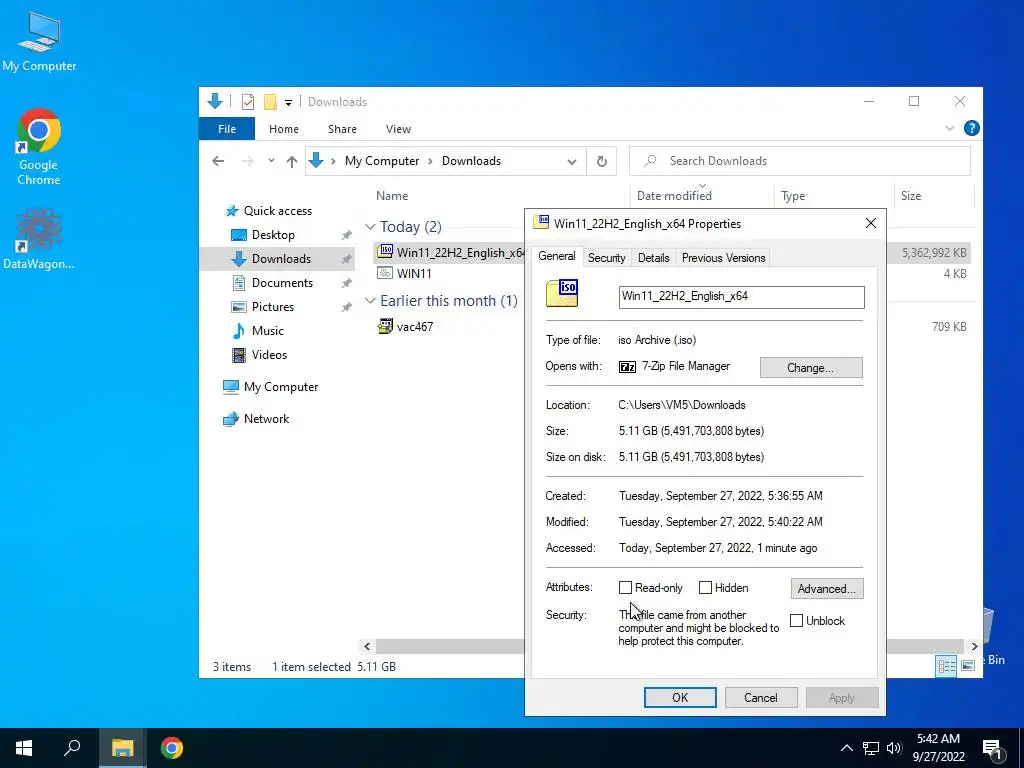Sort by Type column header
The height and width of the screenshot is (768, 1024).
point(793,195)
